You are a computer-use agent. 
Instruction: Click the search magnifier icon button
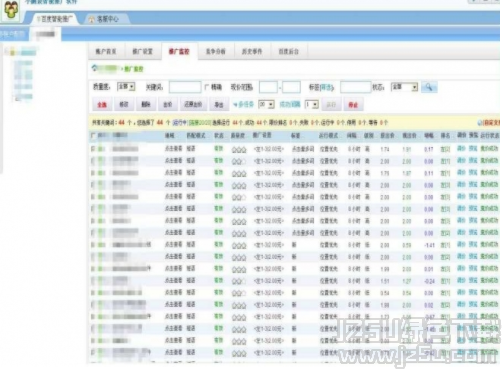(x=429, y=87)
